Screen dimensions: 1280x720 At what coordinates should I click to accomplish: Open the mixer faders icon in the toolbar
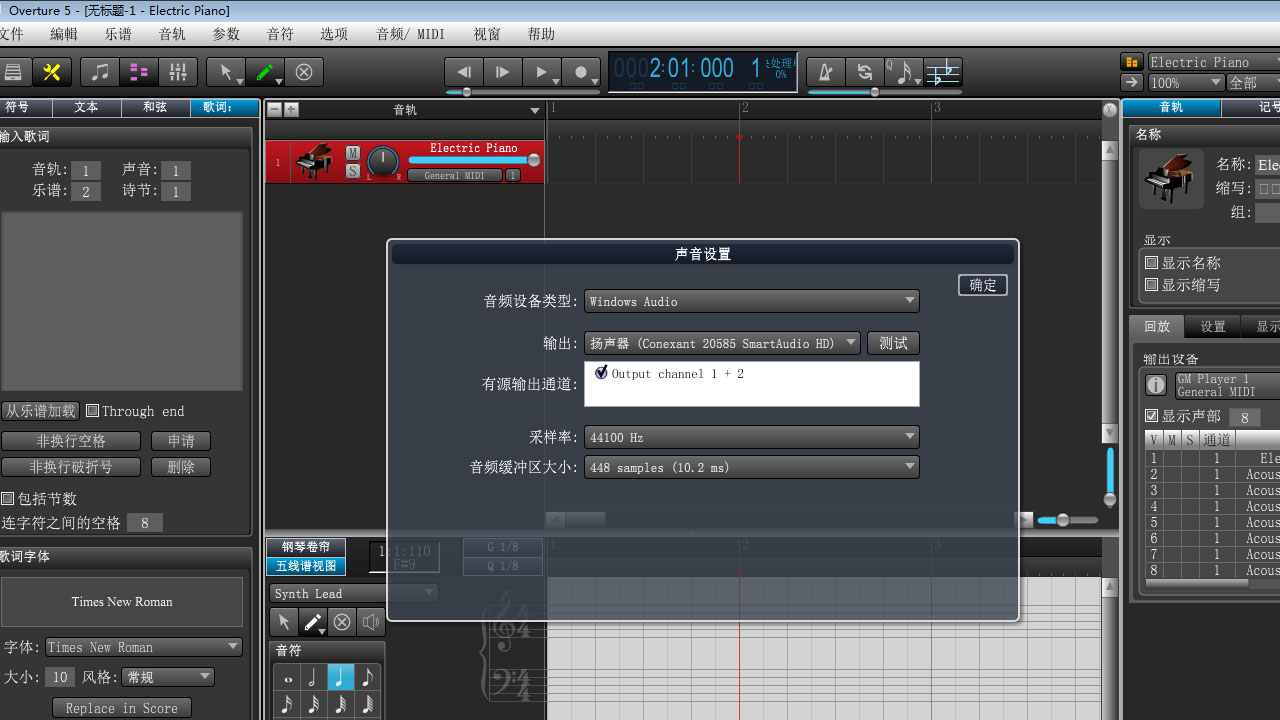point(178,72)
